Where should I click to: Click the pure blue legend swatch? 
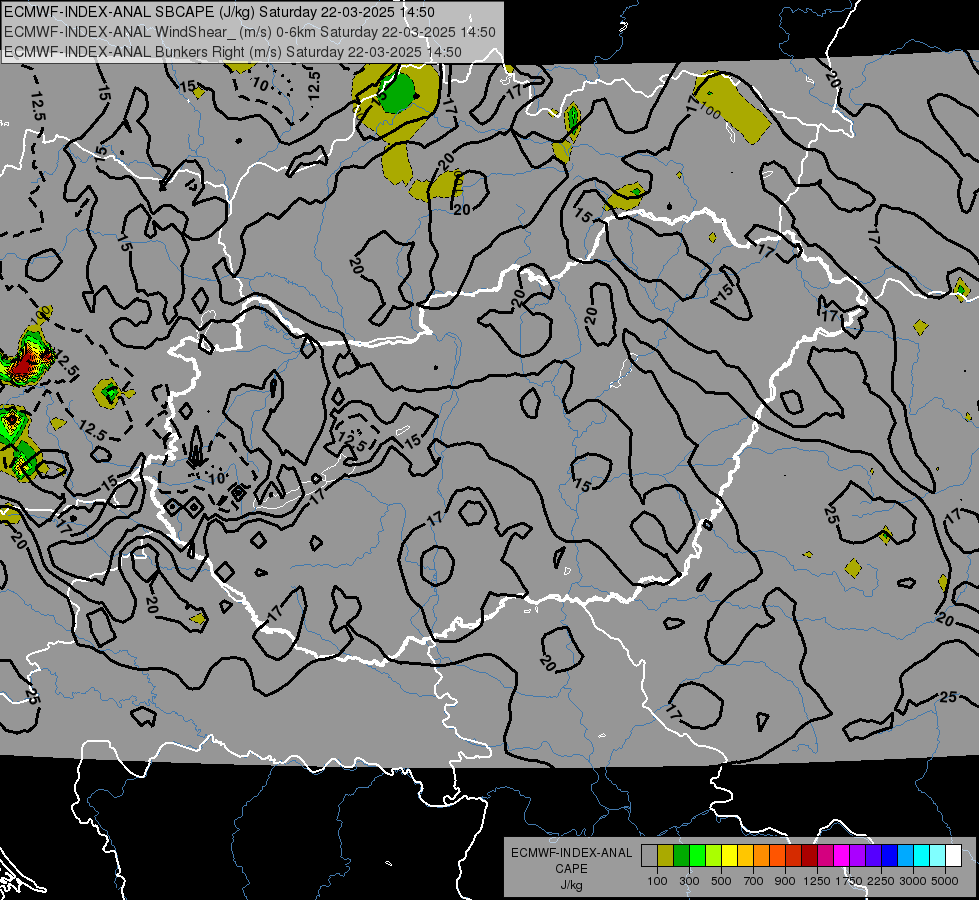890,855
